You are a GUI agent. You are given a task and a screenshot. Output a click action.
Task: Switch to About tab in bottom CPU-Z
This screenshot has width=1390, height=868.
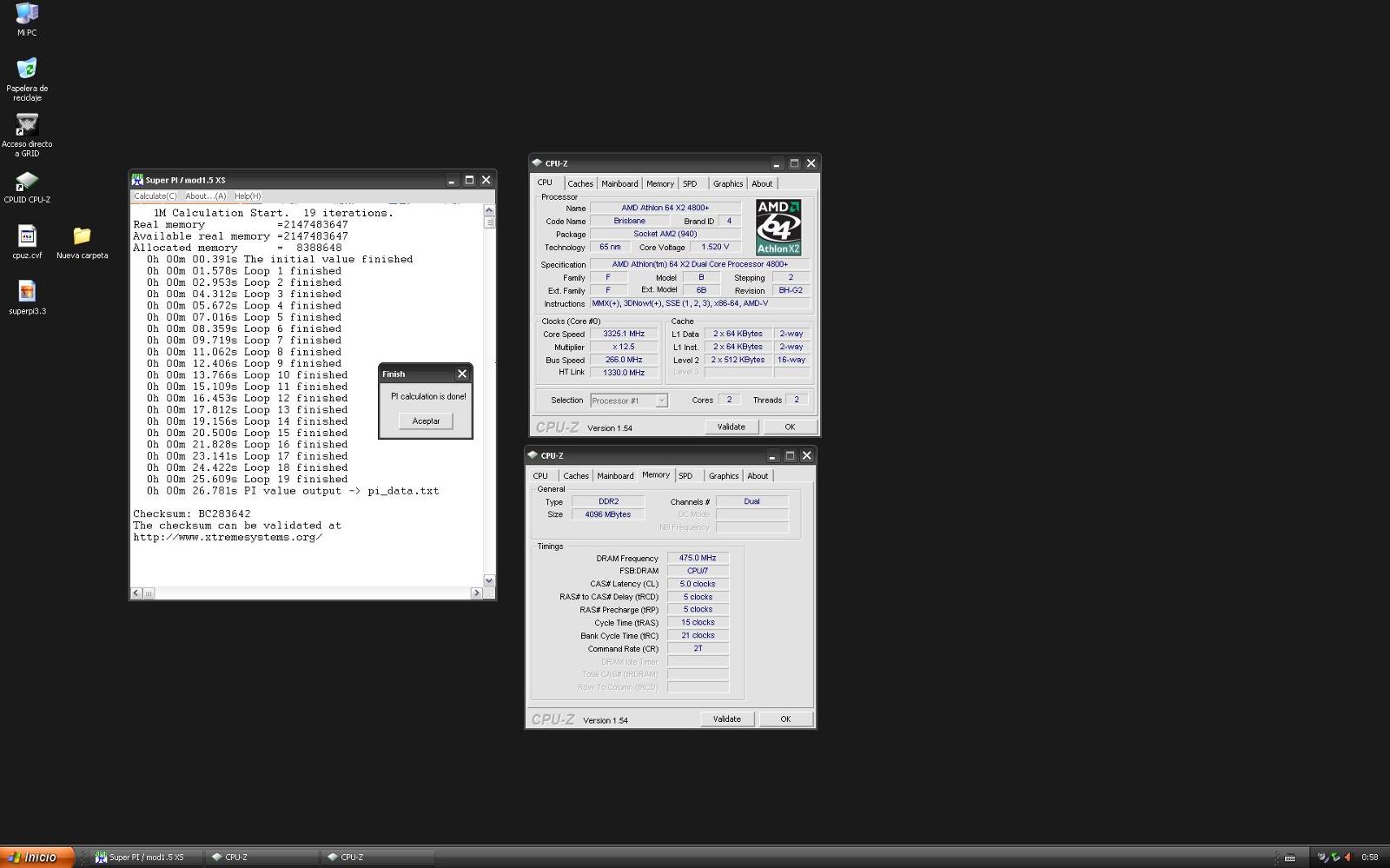click(758, 475)
